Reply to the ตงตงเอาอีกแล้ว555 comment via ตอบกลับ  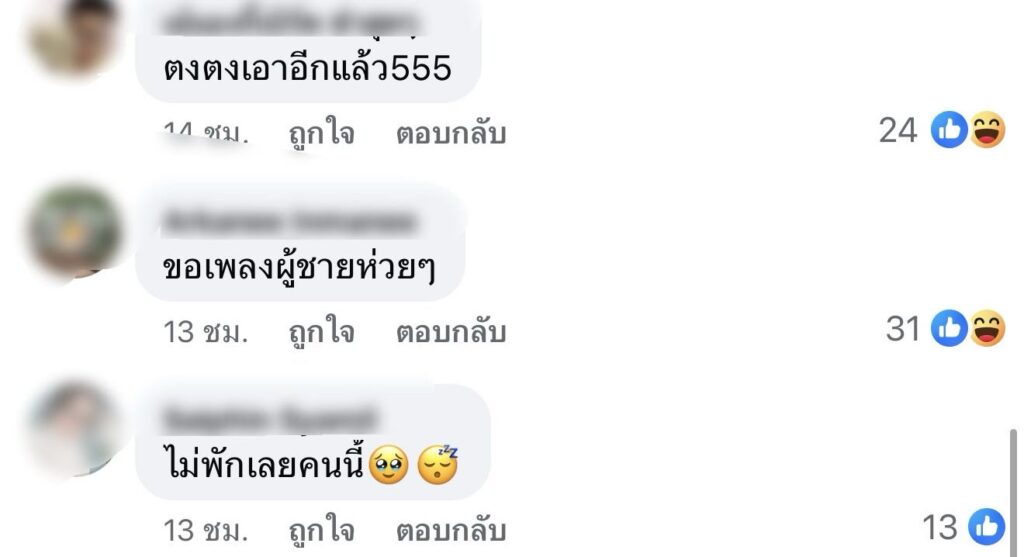tap(451, 134)
